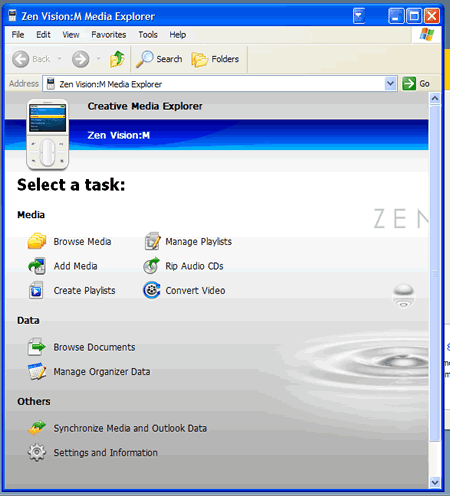
Task: Open the Back history dropdown arrow
Action: point(60,59)
